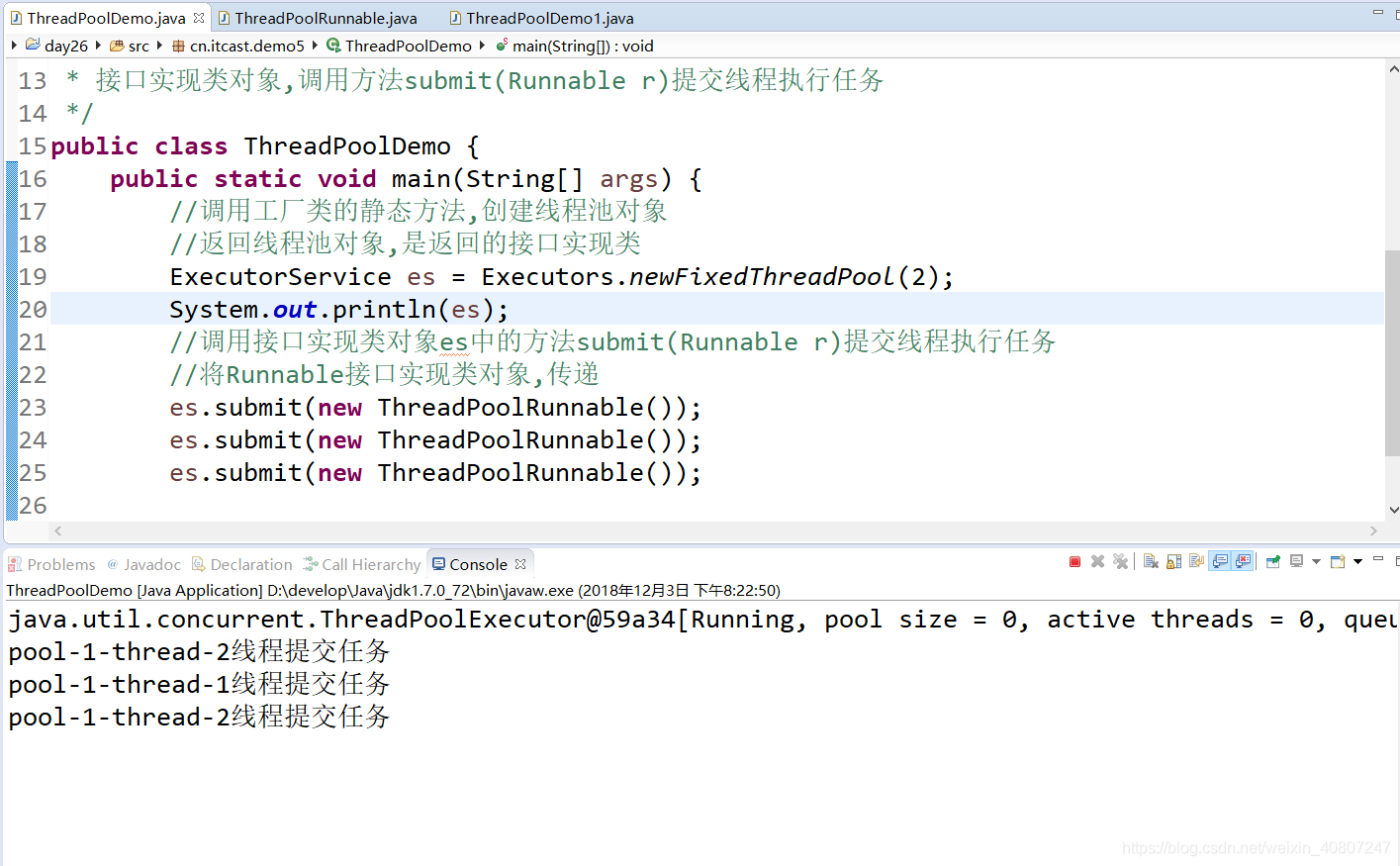Expand the Open Console dropdown arrow

(x=1357, y=561)
